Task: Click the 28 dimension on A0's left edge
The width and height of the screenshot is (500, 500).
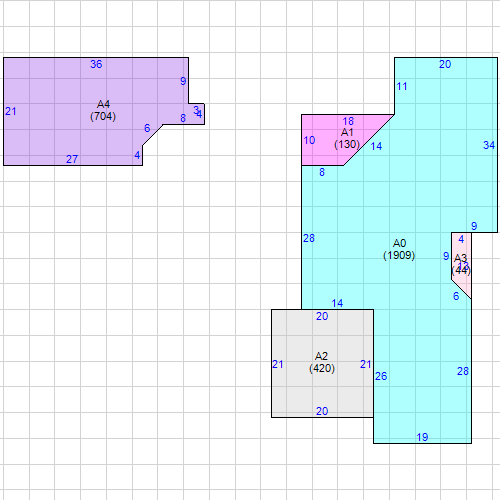Action: tap(309, 238)
